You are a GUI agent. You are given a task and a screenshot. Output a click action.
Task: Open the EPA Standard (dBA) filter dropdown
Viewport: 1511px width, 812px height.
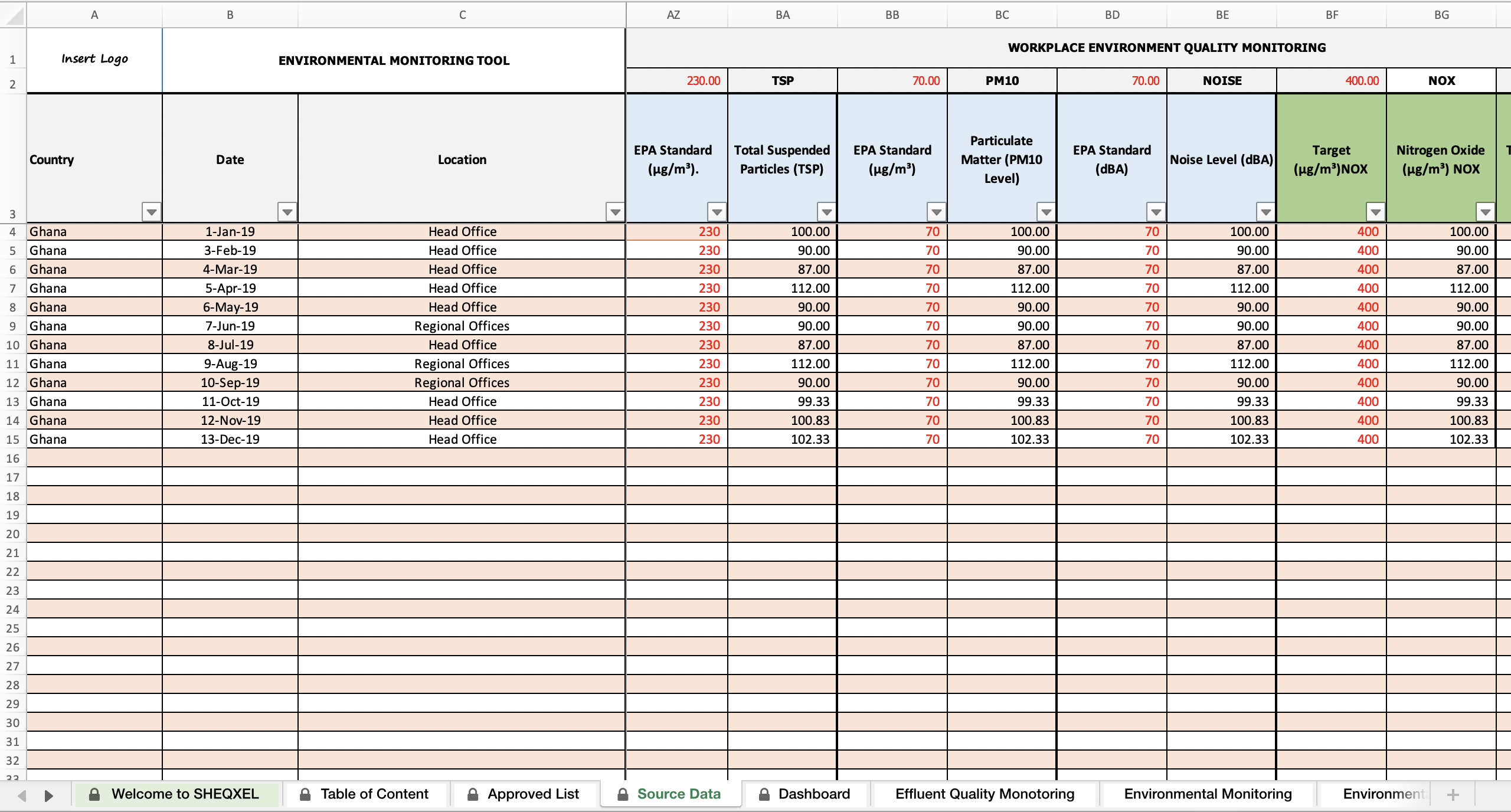1156,212
